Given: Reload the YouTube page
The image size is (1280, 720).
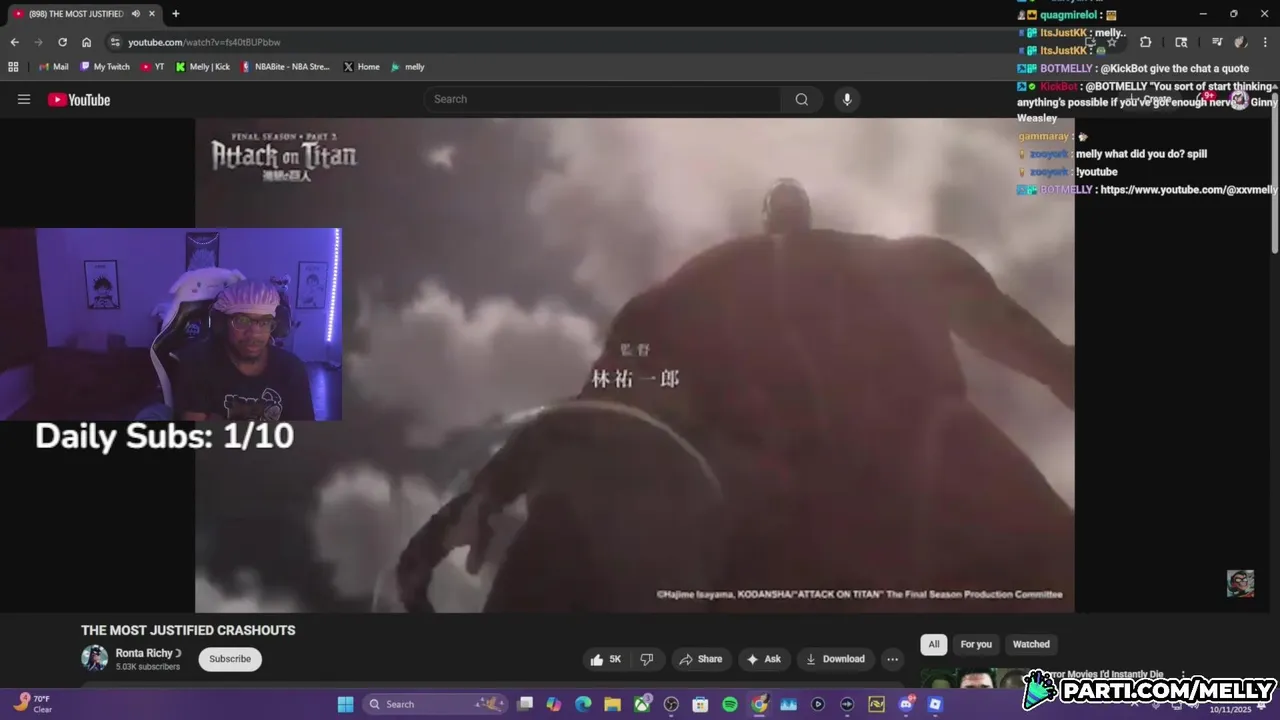Looking at the screenshot, I should point(62,42).
